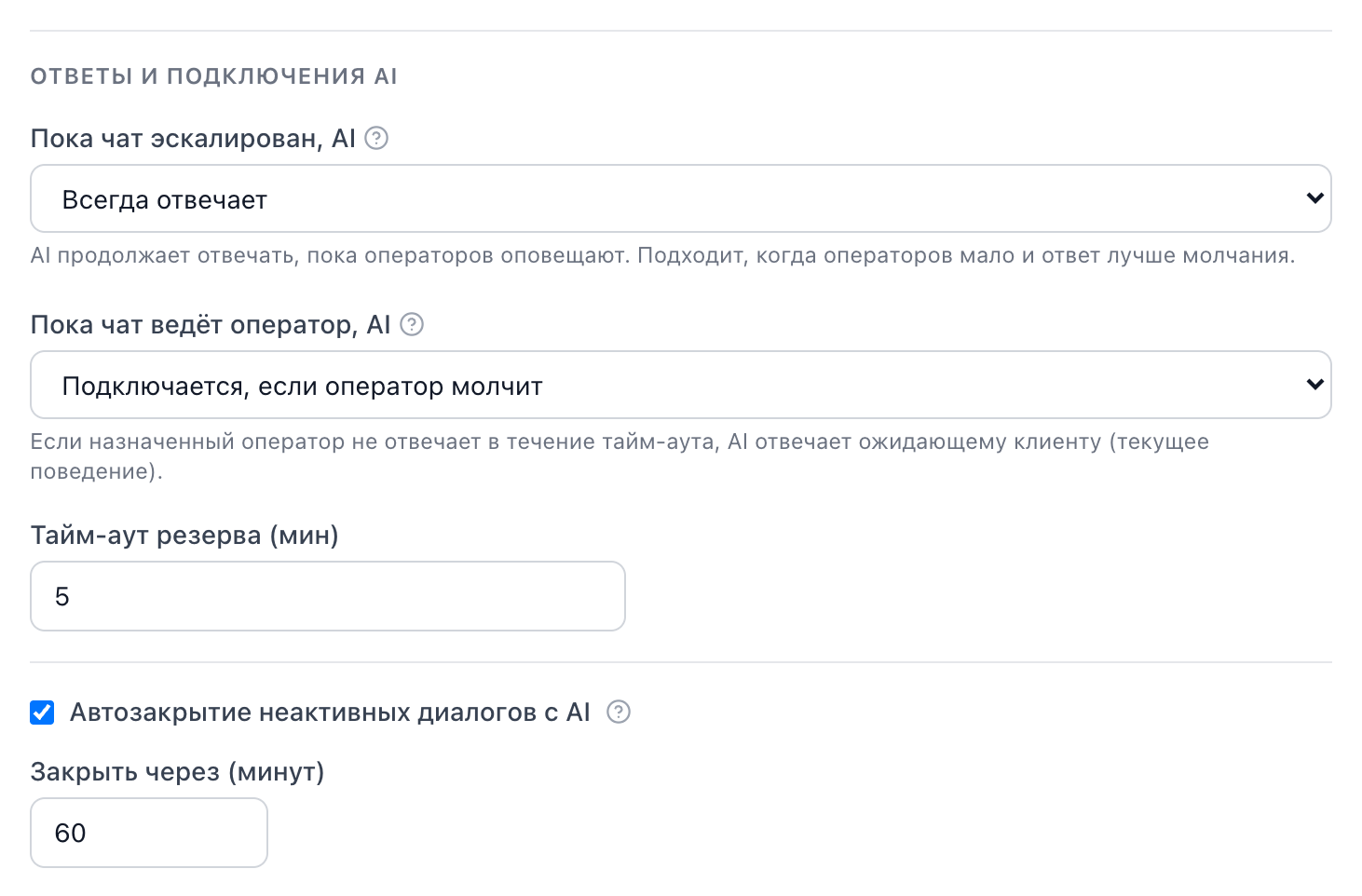This screenshot has width=1362, height=896.
Task: Open help for 'Пока чат эскалирован, AI'
Action: [x=376, y=139]
